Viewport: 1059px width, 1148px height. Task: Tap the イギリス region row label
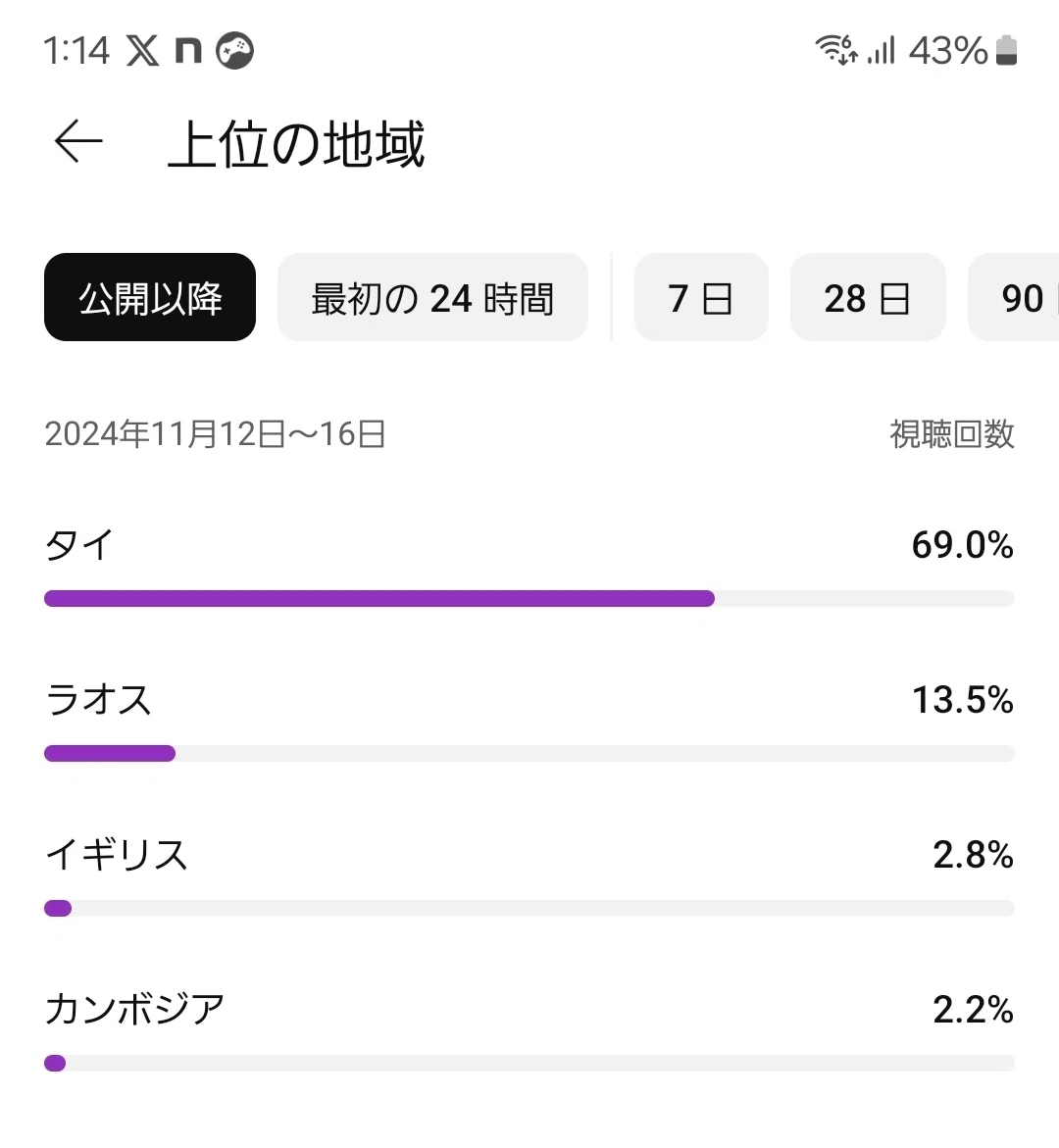pos(117,855)
